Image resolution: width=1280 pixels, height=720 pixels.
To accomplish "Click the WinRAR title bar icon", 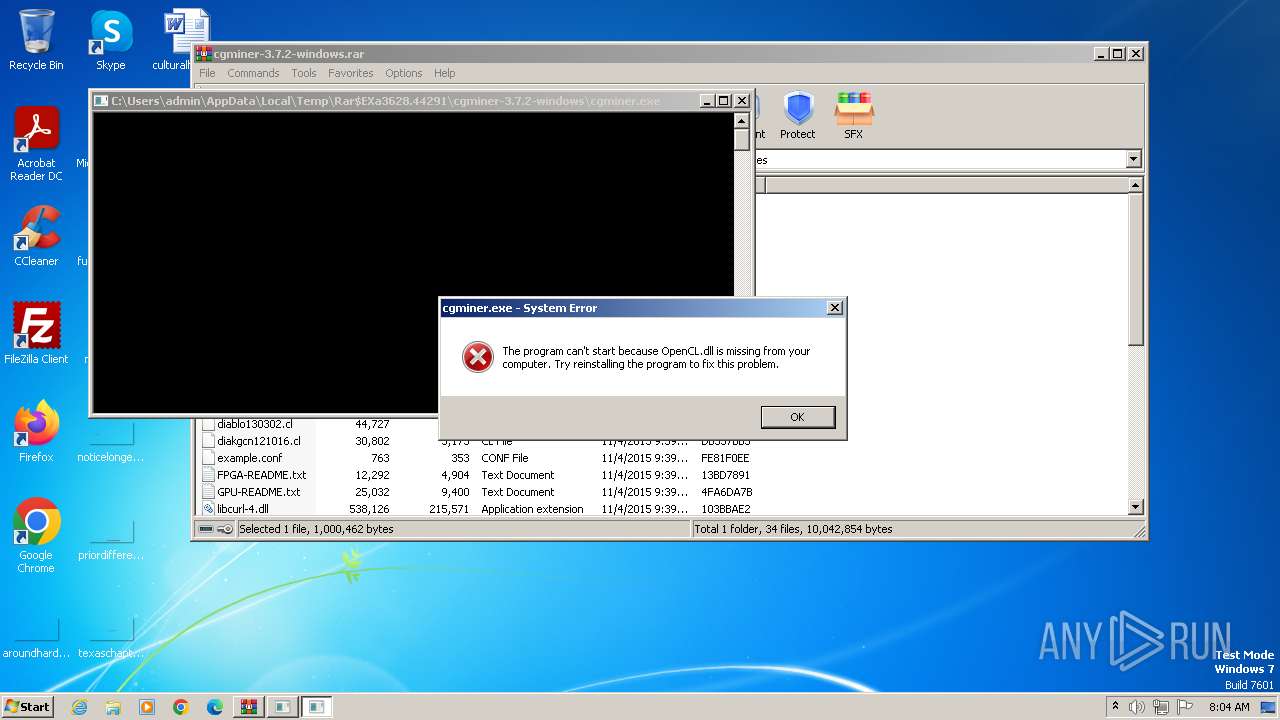I will pyautogui.click(x=204, y=54).
